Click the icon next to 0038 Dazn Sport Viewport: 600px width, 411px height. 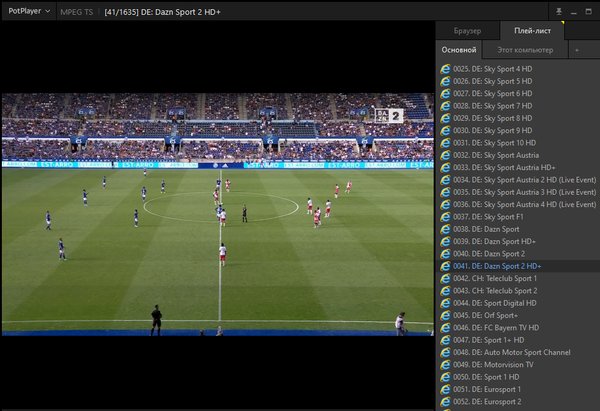(x=445, y=229)
